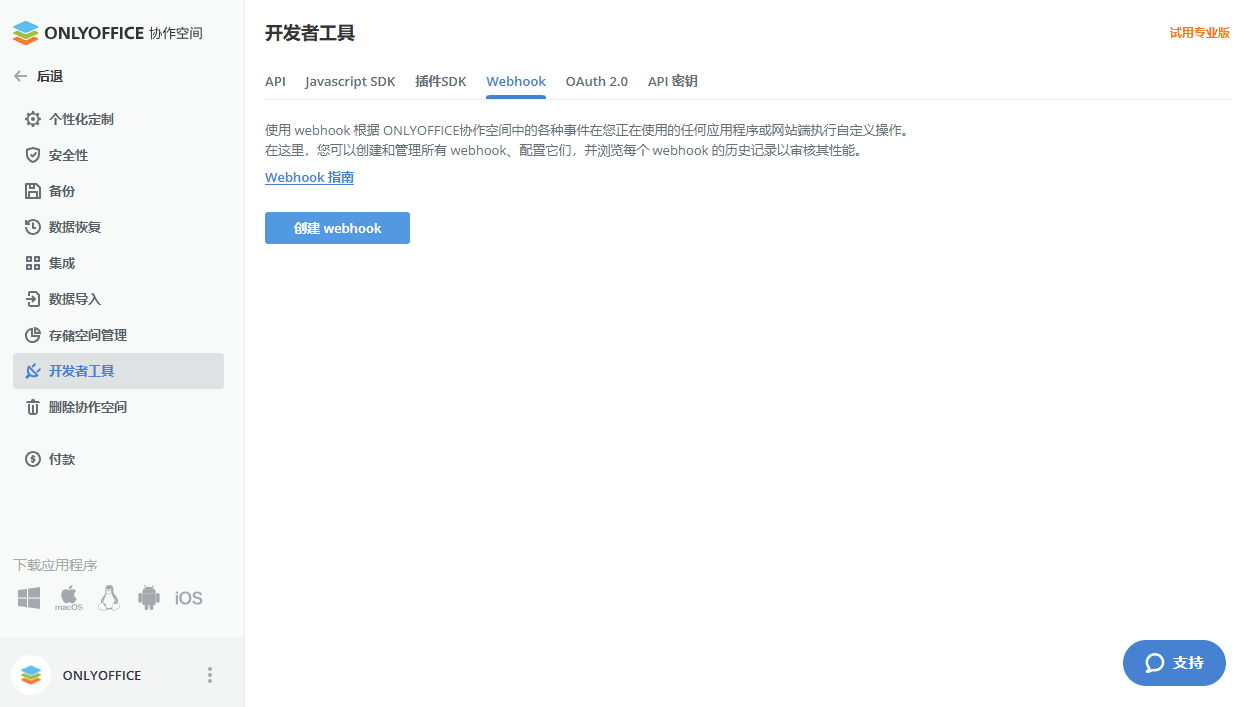The height and width of the screenshot is (707, 1243).
Task: Download the Android mobile app
Action: [149, 598]
